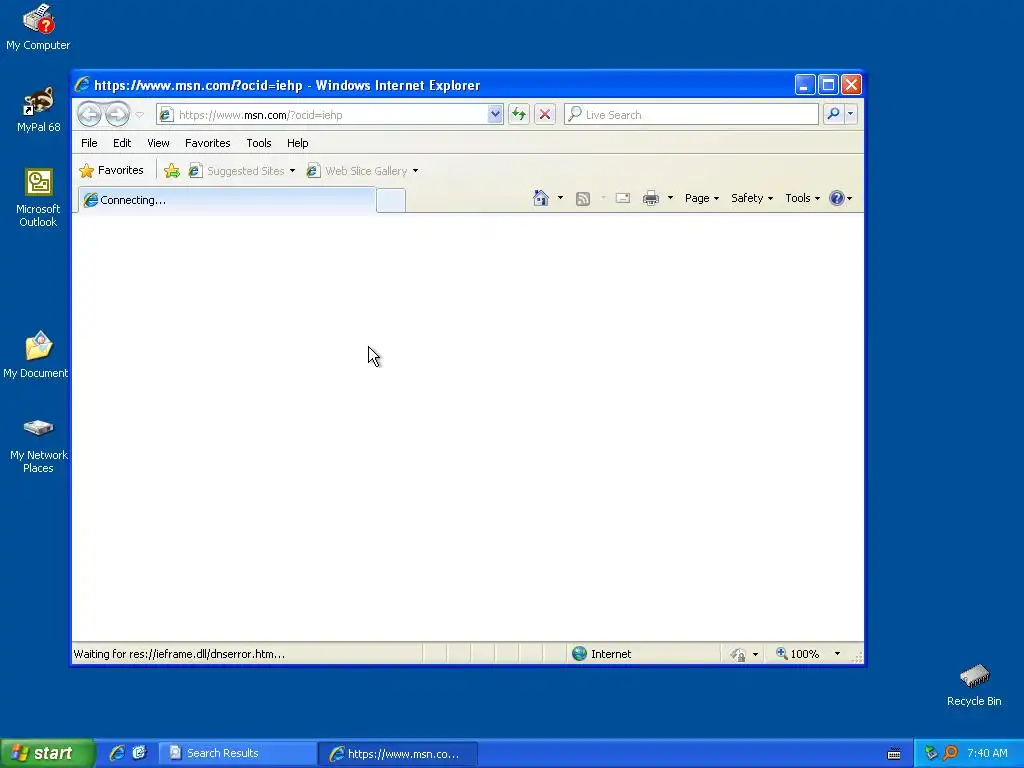Expand the zoom level dropdown arrow
The image size is (1024, 768).
837,654
